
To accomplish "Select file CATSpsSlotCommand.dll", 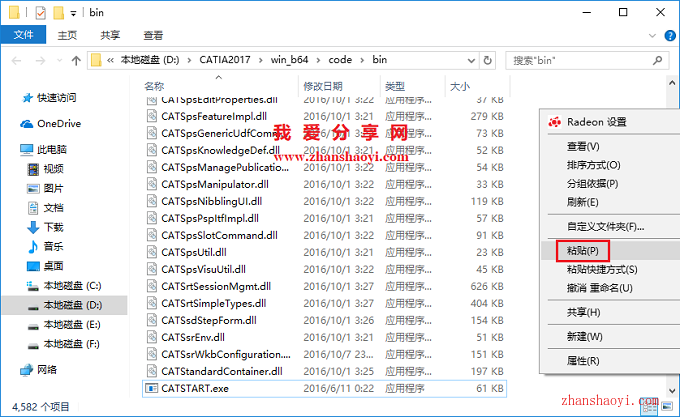I will pyautogui.click(x=219, y=235).
